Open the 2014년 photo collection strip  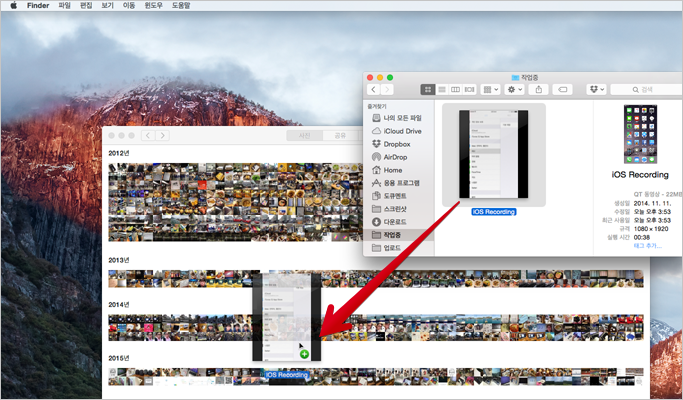(376, 327)
